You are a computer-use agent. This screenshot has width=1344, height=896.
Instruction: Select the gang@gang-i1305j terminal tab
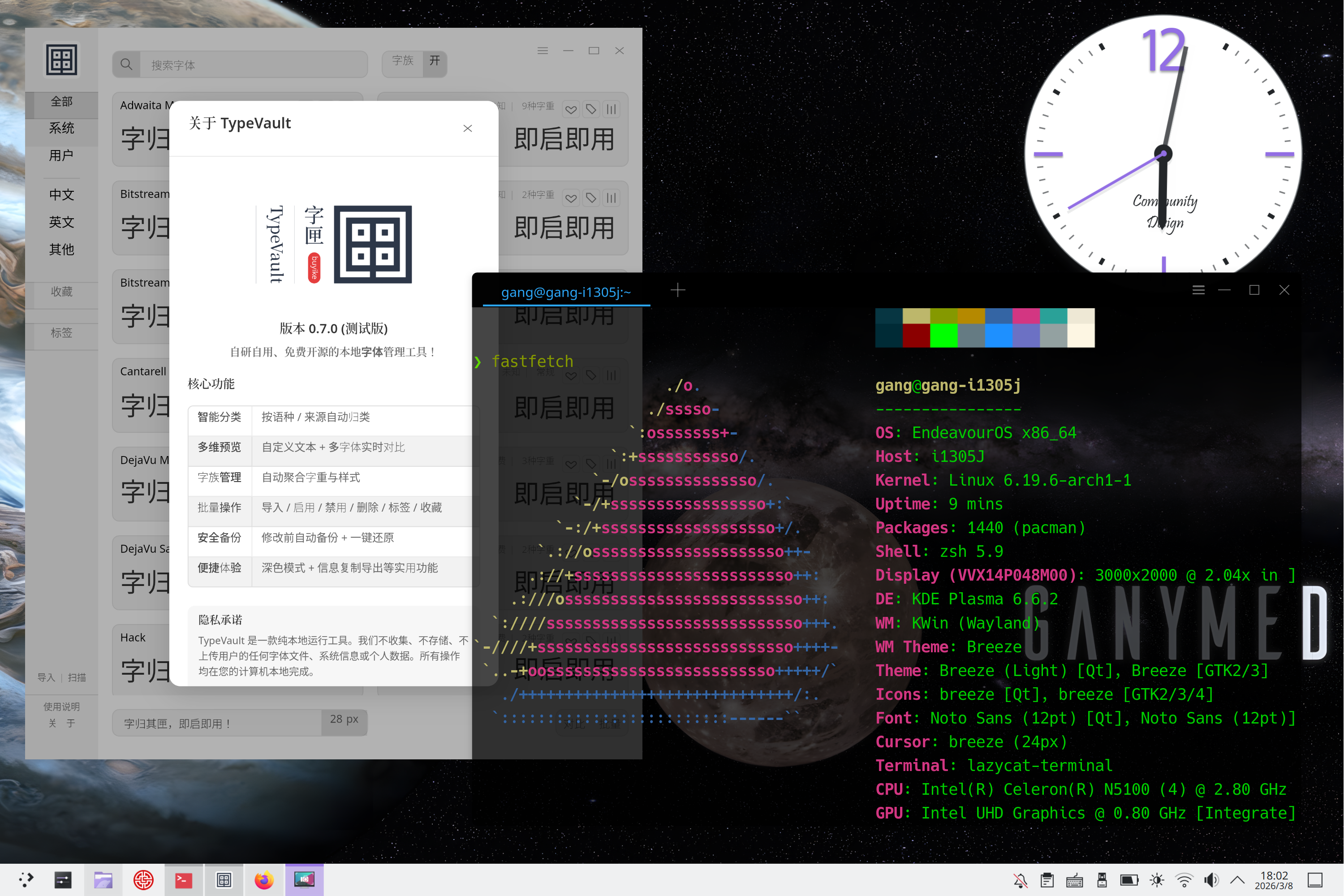point(566,293)
